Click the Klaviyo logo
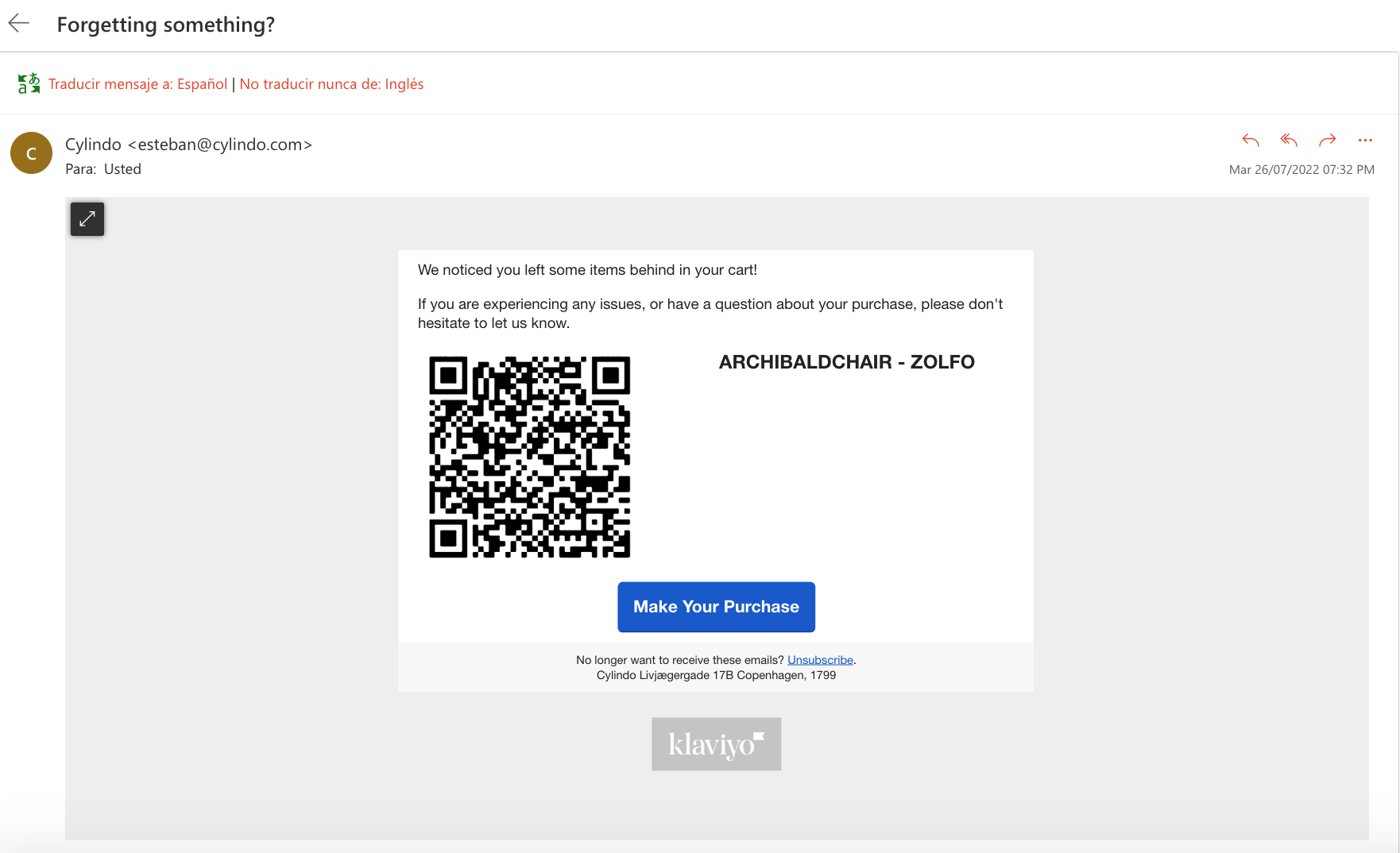The width and height of the screenshot is (1400, 853). [716, 744]
